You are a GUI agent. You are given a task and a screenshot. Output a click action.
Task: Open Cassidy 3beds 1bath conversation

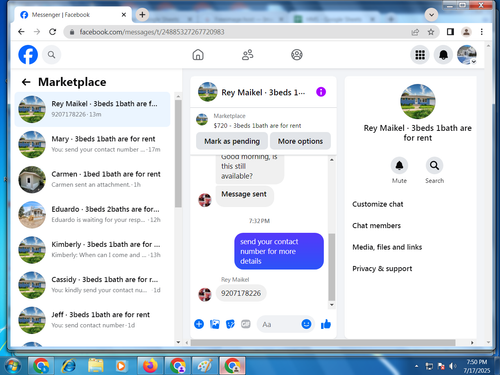click(92, 285)
